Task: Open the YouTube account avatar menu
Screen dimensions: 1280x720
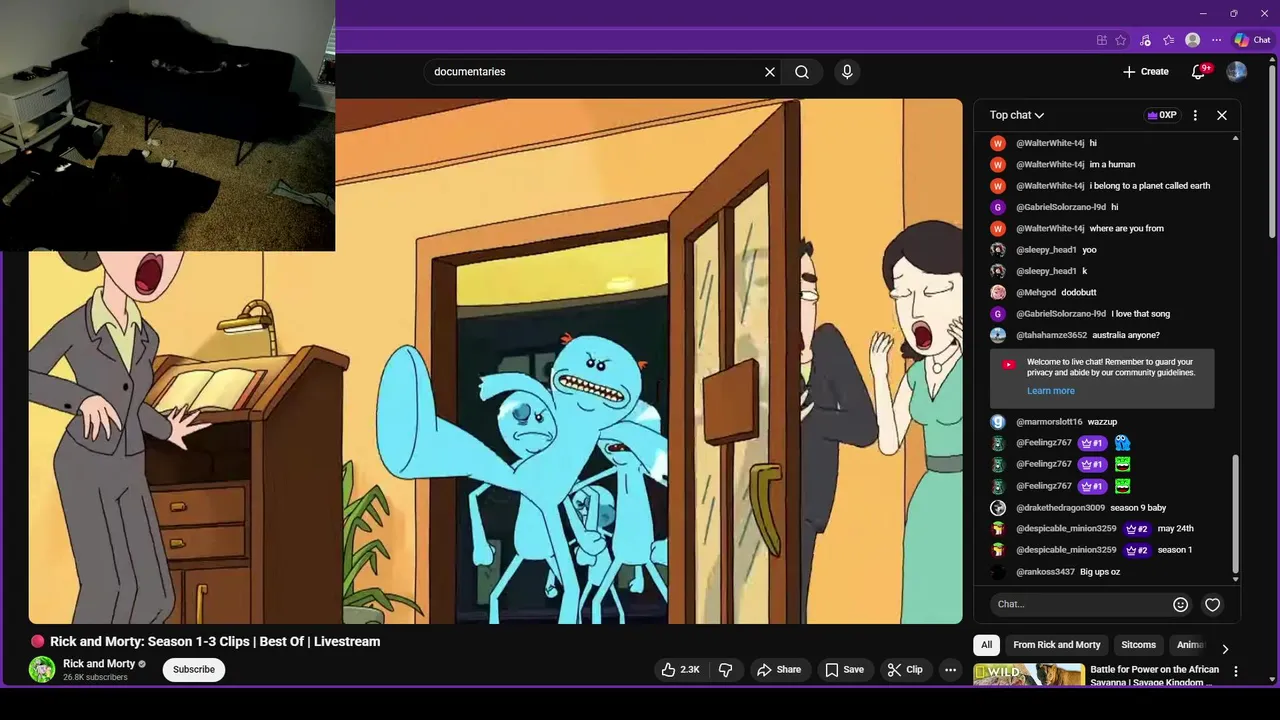Action: [1237, 72]
